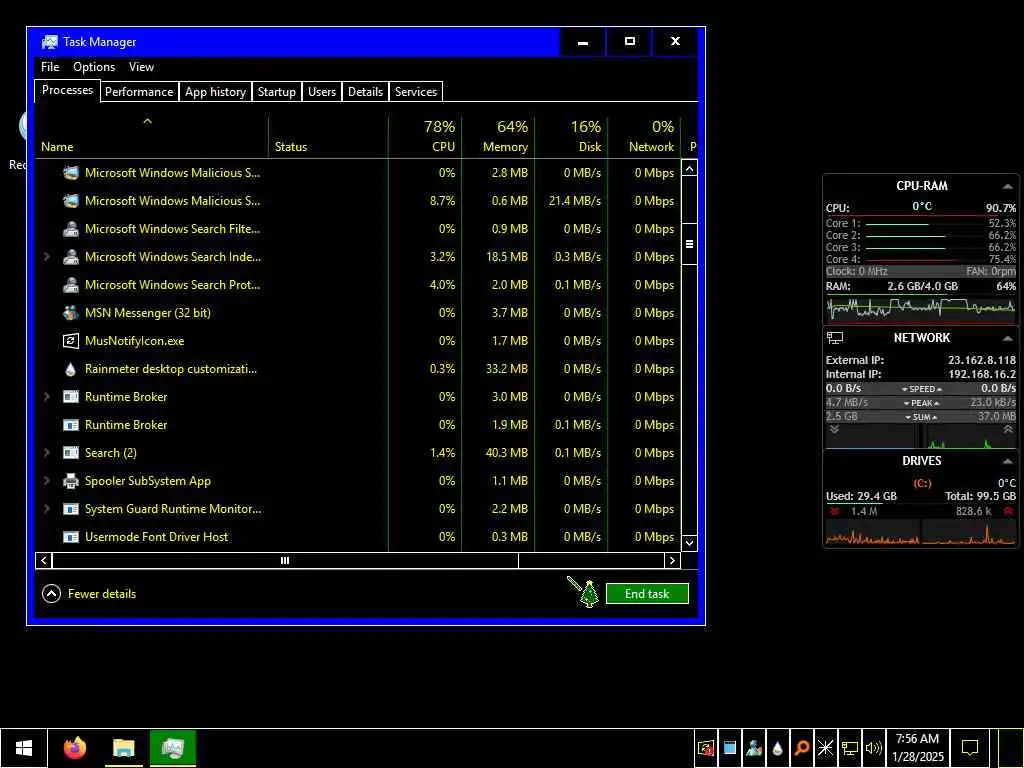Sort processes by the CPU column
Viewport: 1024px width, 768px height.
pos(425,137)
